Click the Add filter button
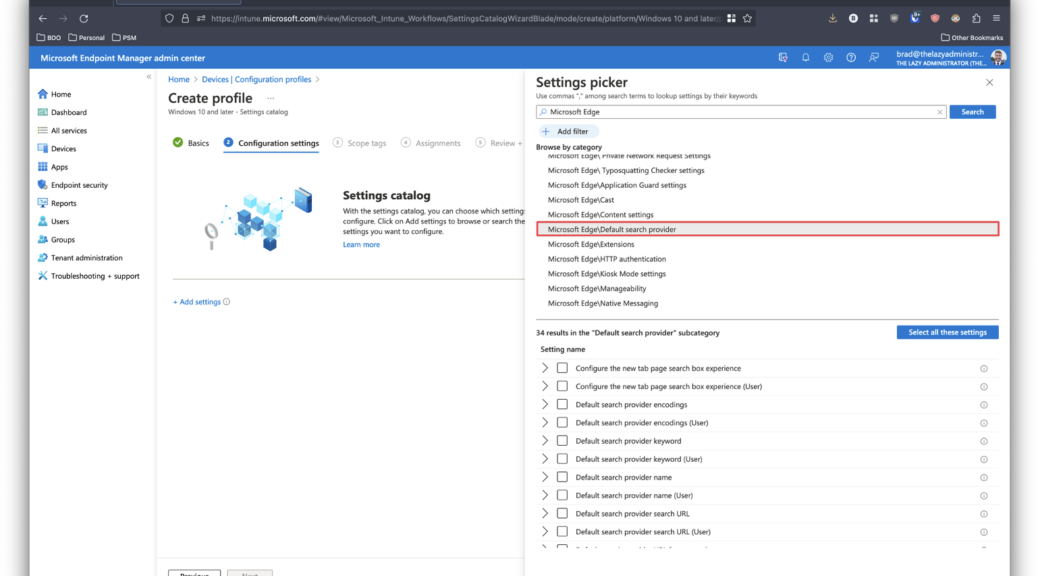 [x=567, y=131]
